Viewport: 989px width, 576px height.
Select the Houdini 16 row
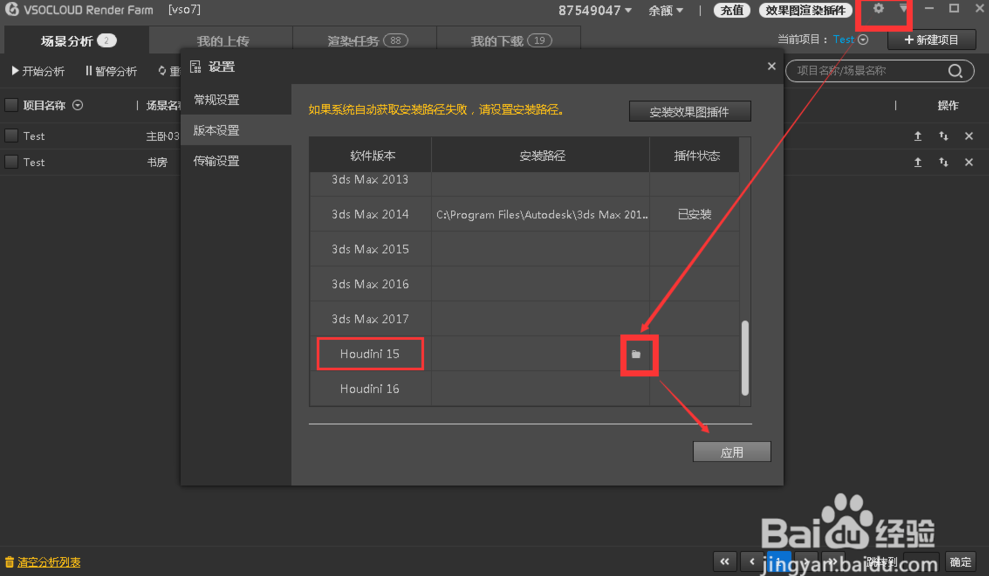pos(524,389)
